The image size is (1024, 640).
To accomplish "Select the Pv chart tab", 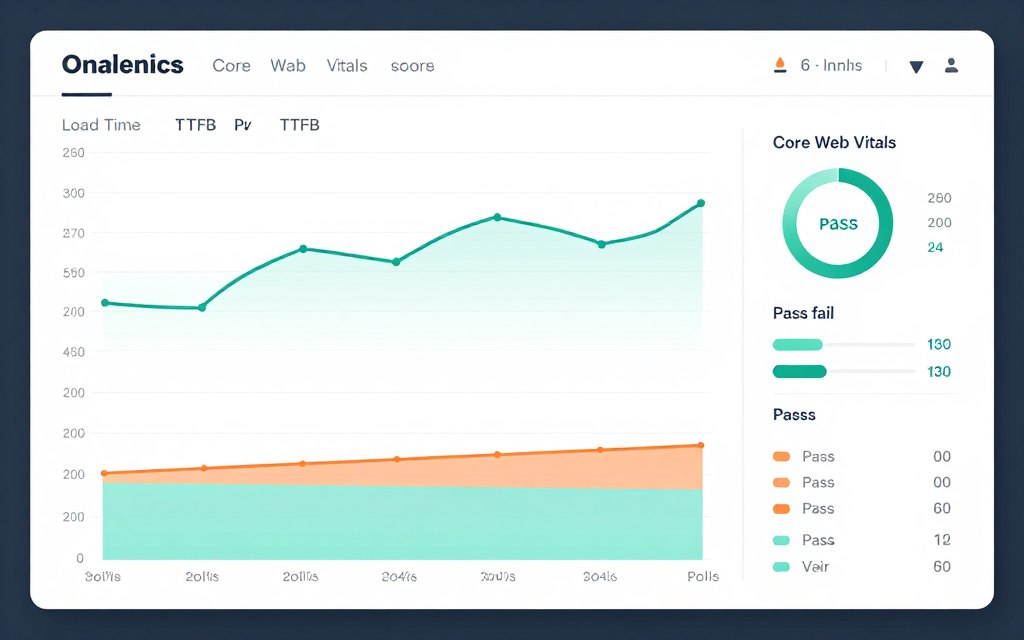I will coord(243,125).
